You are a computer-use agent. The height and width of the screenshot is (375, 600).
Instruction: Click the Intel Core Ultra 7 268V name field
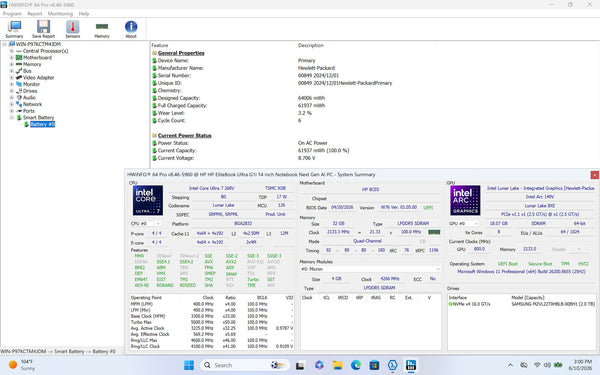212,188
